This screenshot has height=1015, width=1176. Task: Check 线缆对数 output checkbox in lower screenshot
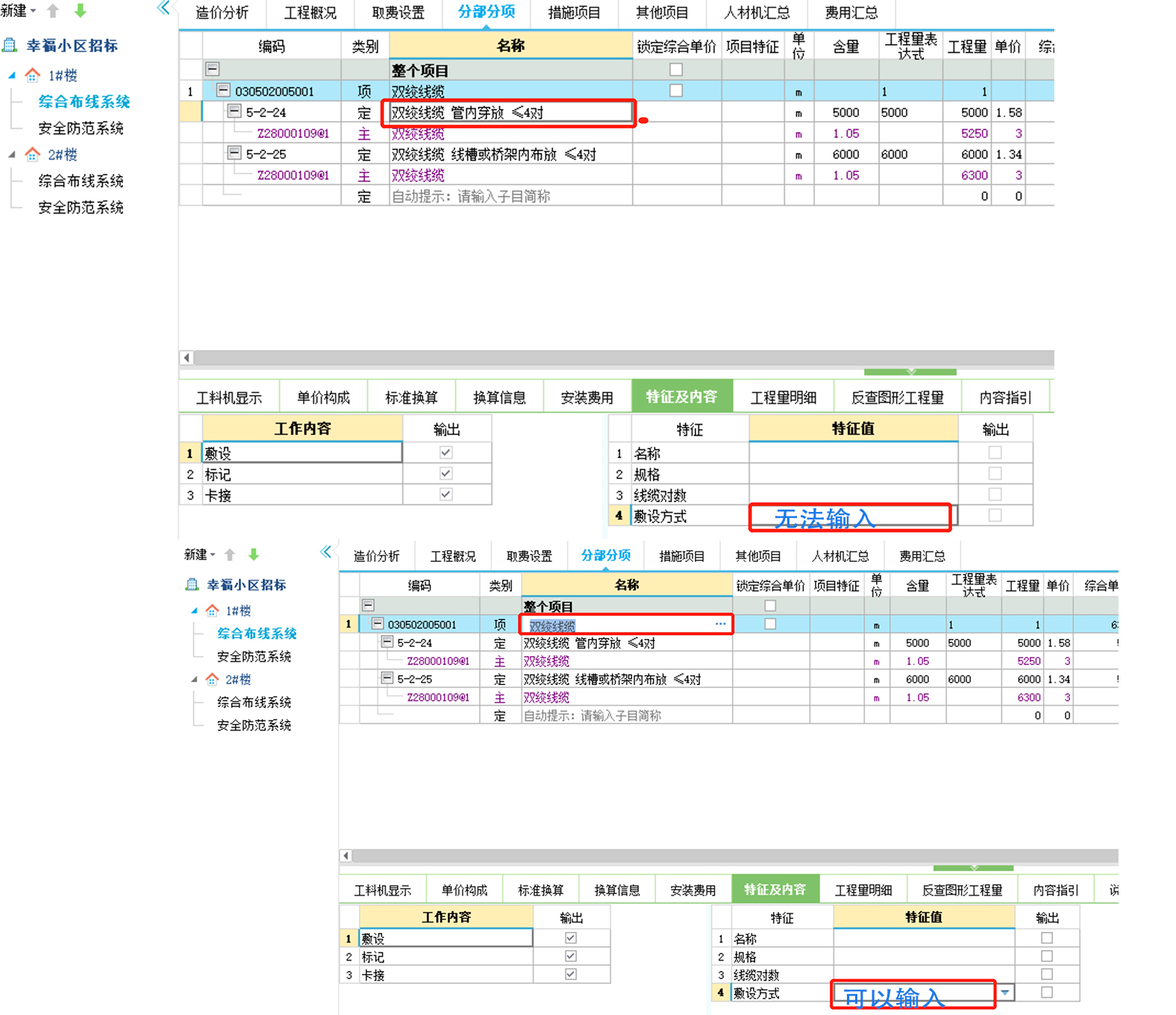pos(1047,974)
